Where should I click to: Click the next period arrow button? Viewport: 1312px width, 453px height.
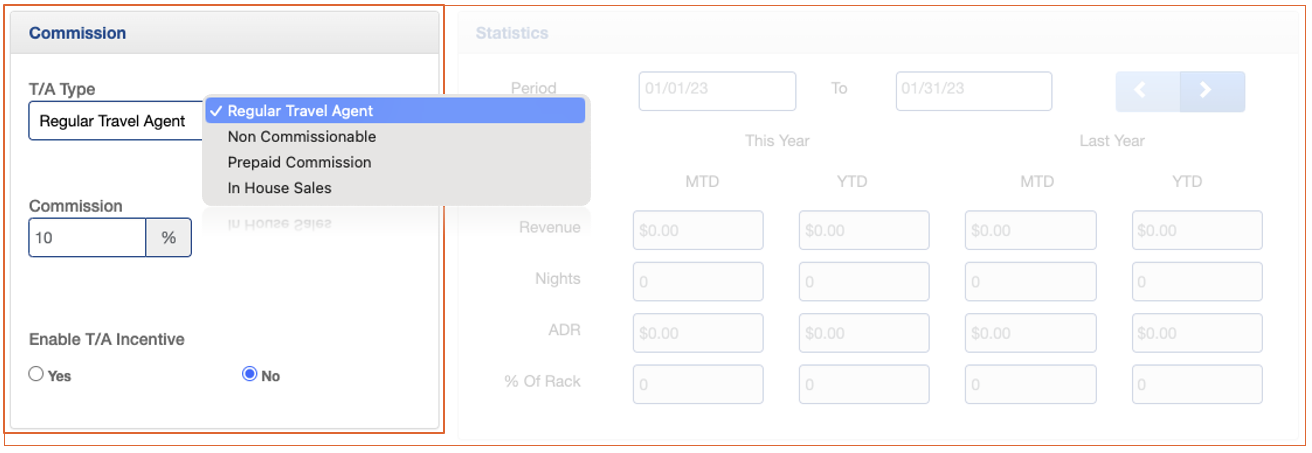pos(1212,91)
